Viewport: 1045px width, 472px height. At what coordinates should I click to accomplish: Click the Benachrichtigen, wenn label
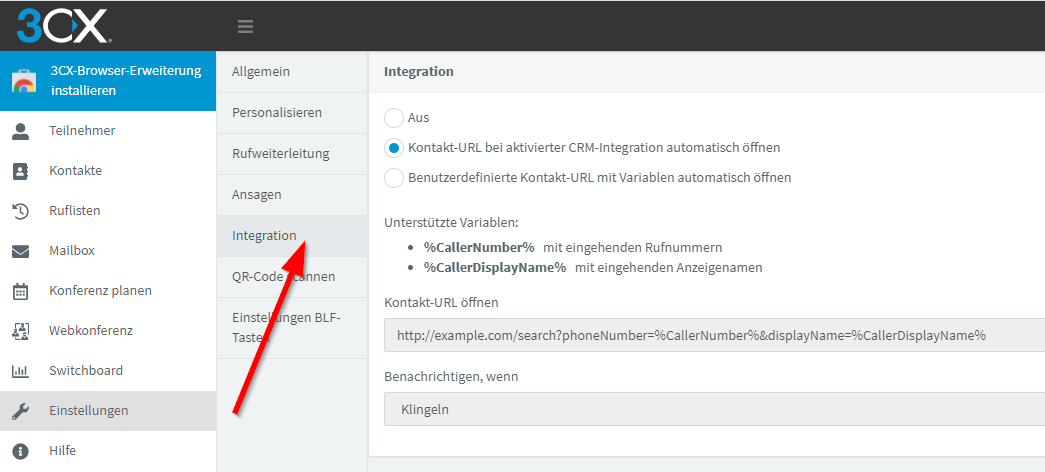pyautogui.click(x=451, y=377)
